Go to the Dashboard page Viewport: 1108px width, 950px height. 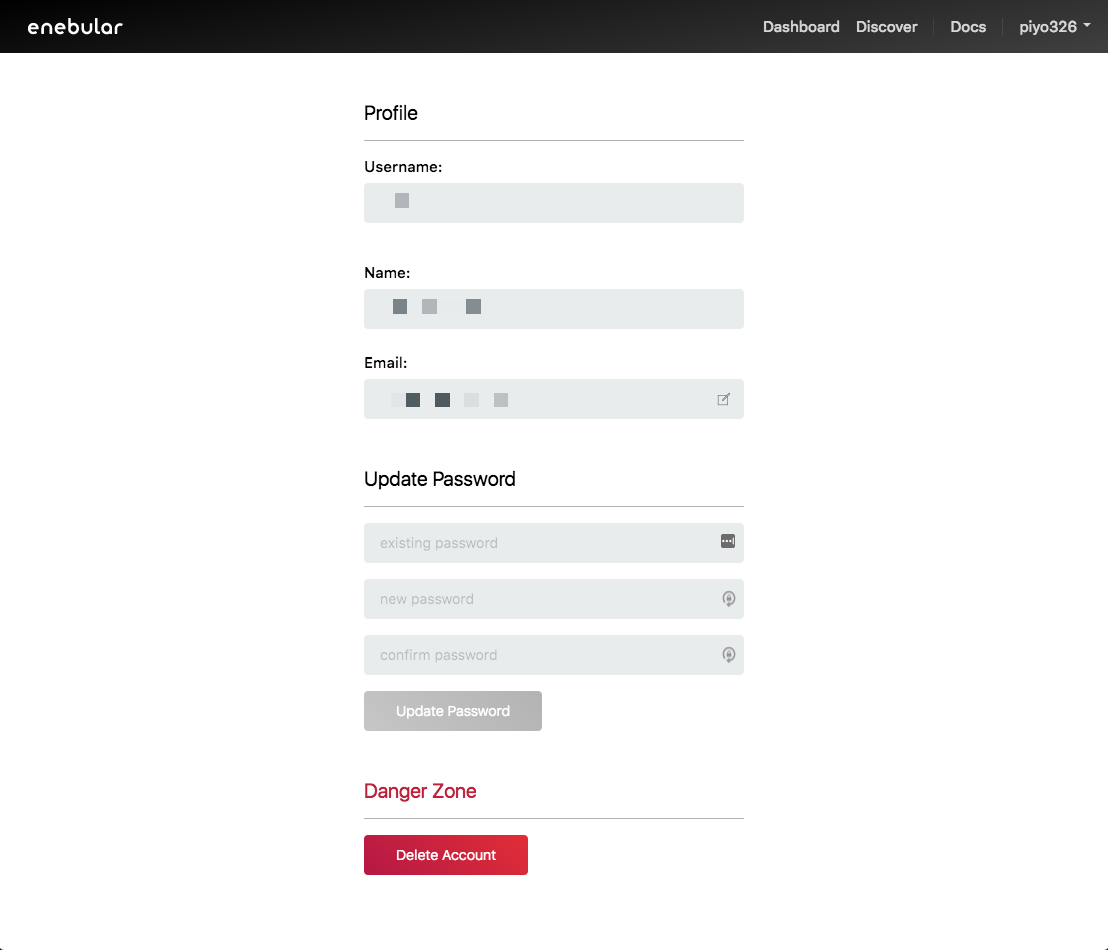coord(800,27)
